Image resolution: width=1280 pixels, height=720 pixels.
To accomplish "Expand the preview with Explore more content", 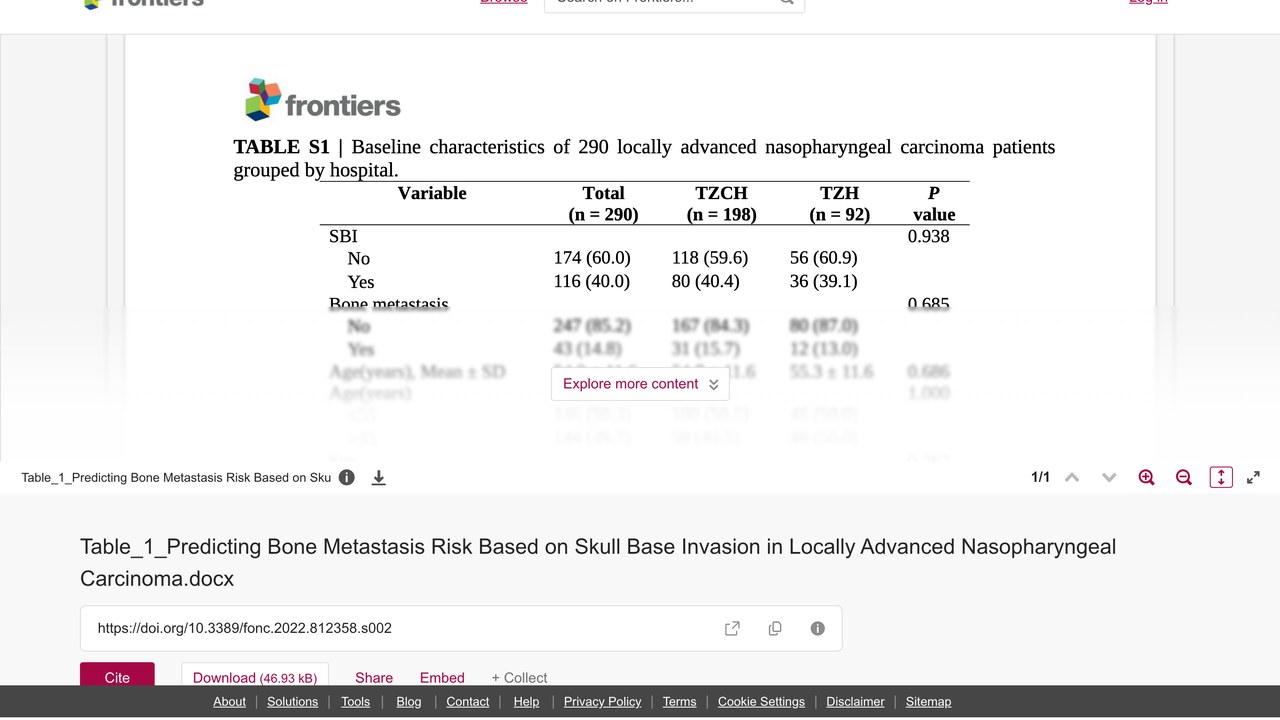I will point(640,384).
